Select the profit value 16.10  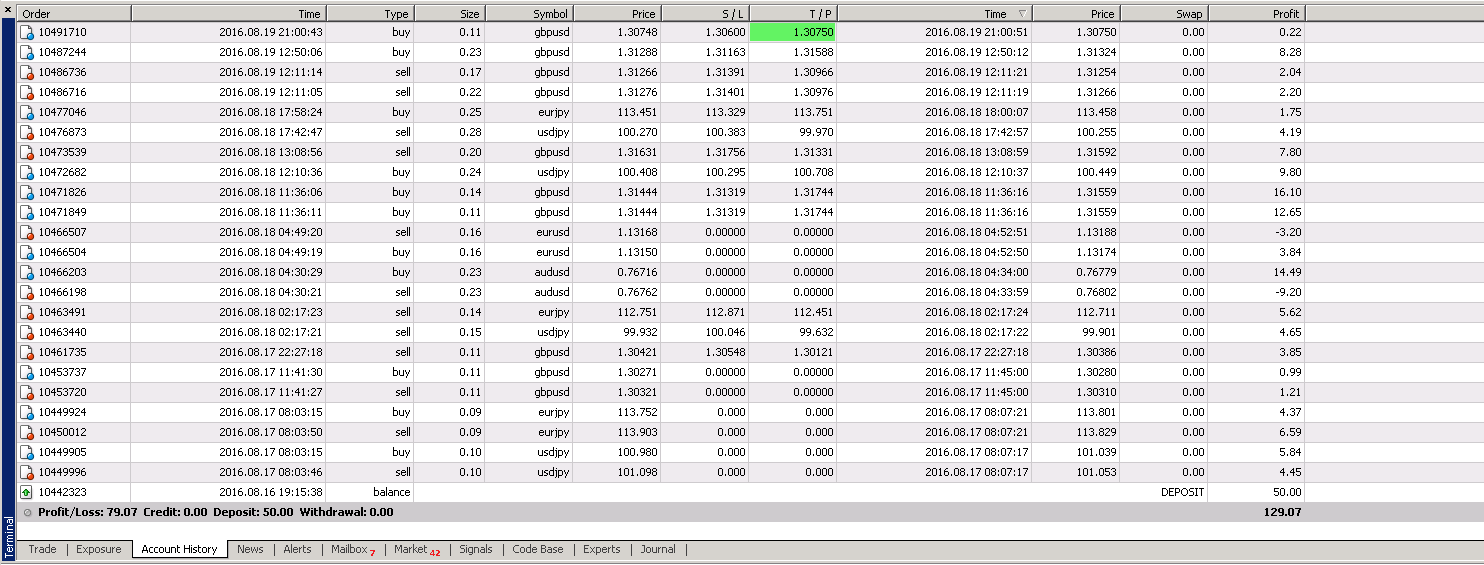click(1286, 192)
